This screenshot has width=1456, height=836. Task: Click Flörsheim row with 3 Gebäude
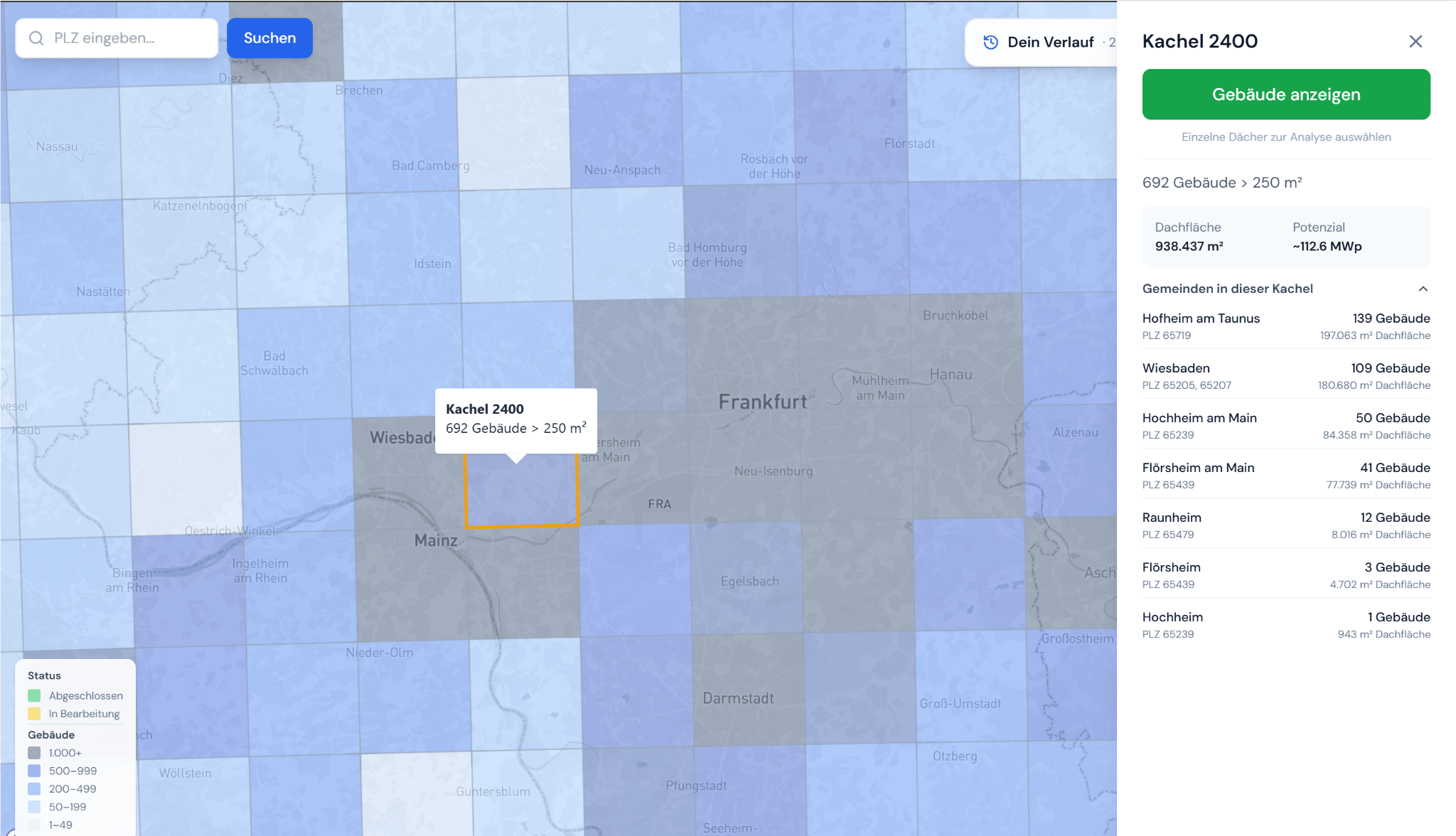tap(1286, 575)
